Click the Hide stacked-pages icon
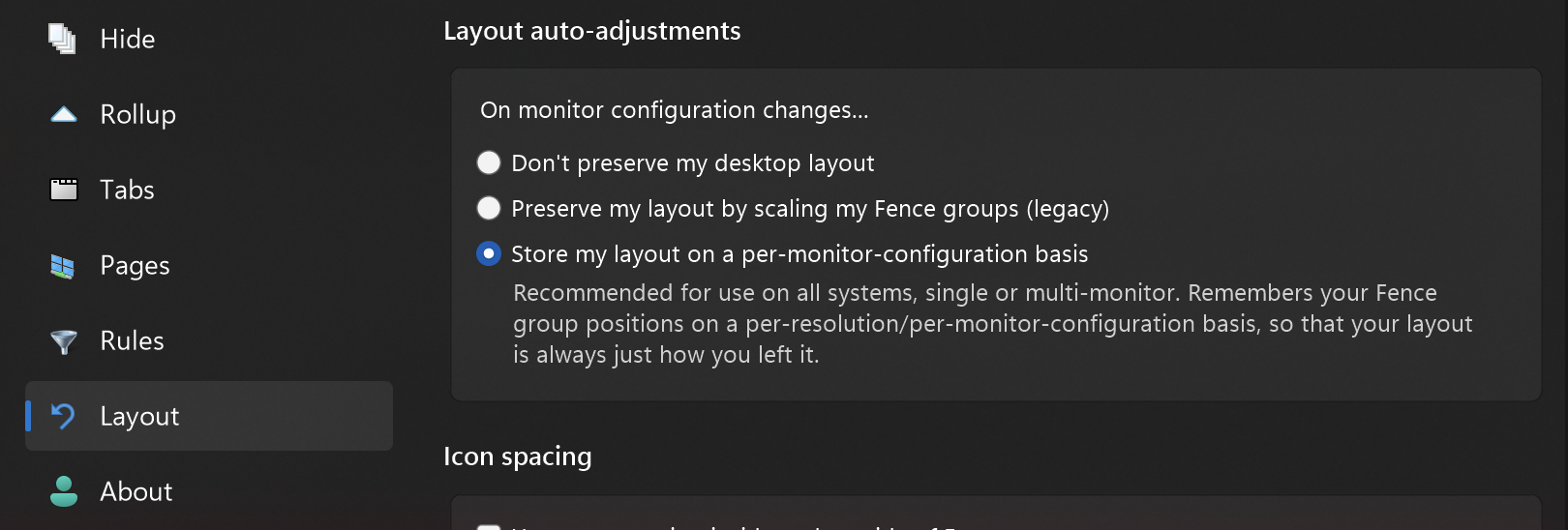 (63, 39)
